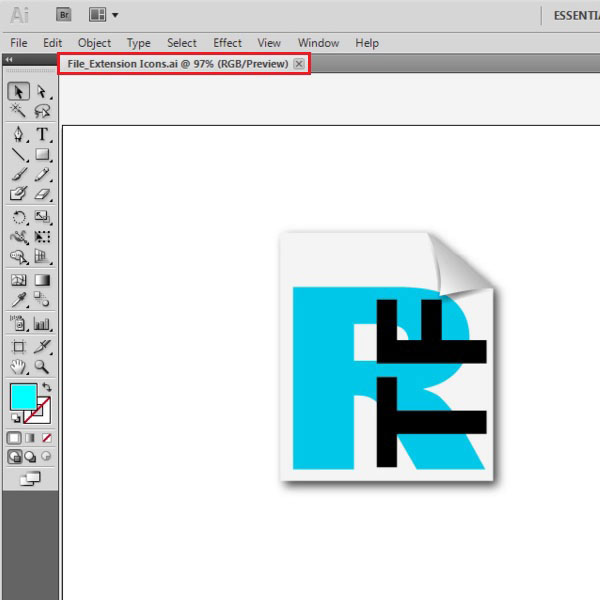Open the Type menu
The width and height of the screenshot is (600, 600).
pyautogui.click(x=139, y=43)
